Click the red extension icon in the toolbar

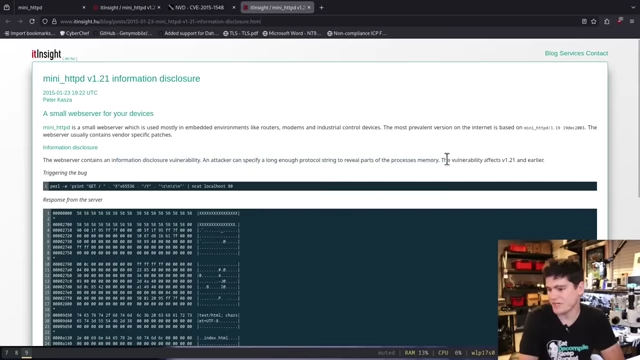pyautogui.click(x=620, y=21)
